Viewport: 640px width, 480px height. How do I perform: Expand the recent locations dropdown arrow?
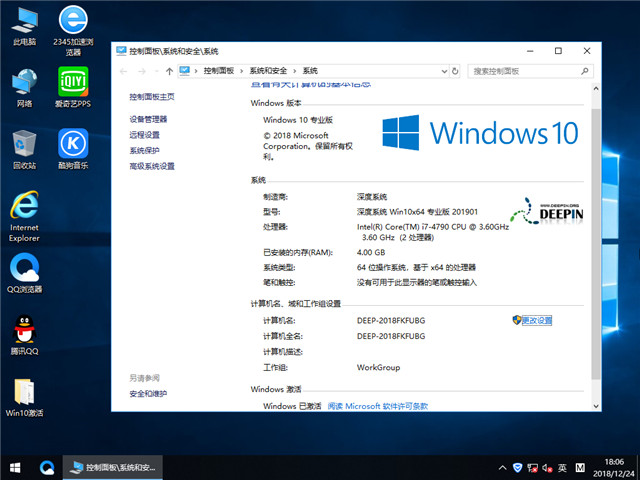point(157,71)
